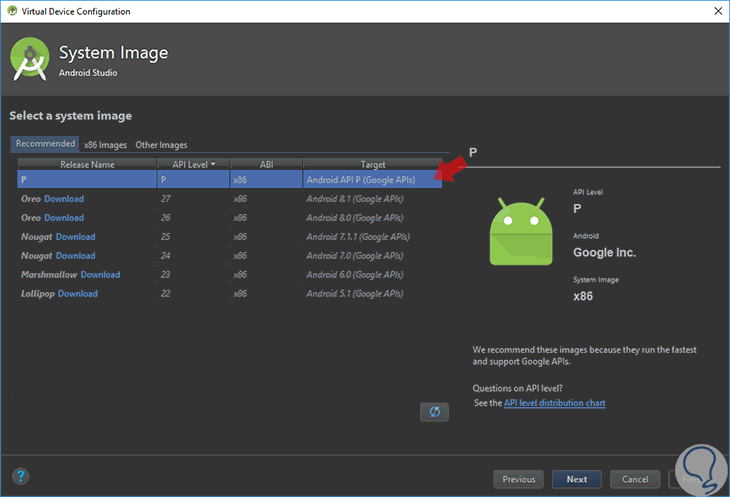Select the Android 5.1 (Google APIs) row

click(x=230, y=294)
